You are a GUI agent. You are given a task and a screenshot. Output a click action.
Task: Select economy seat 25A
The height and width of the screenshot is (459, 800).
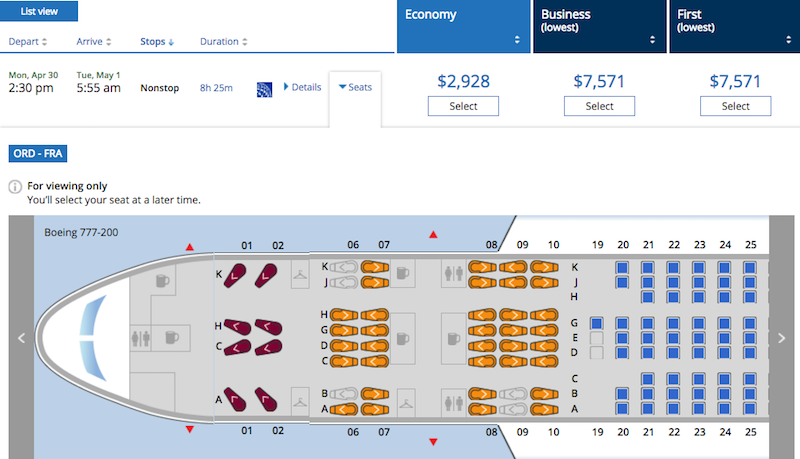click(749, 409)
